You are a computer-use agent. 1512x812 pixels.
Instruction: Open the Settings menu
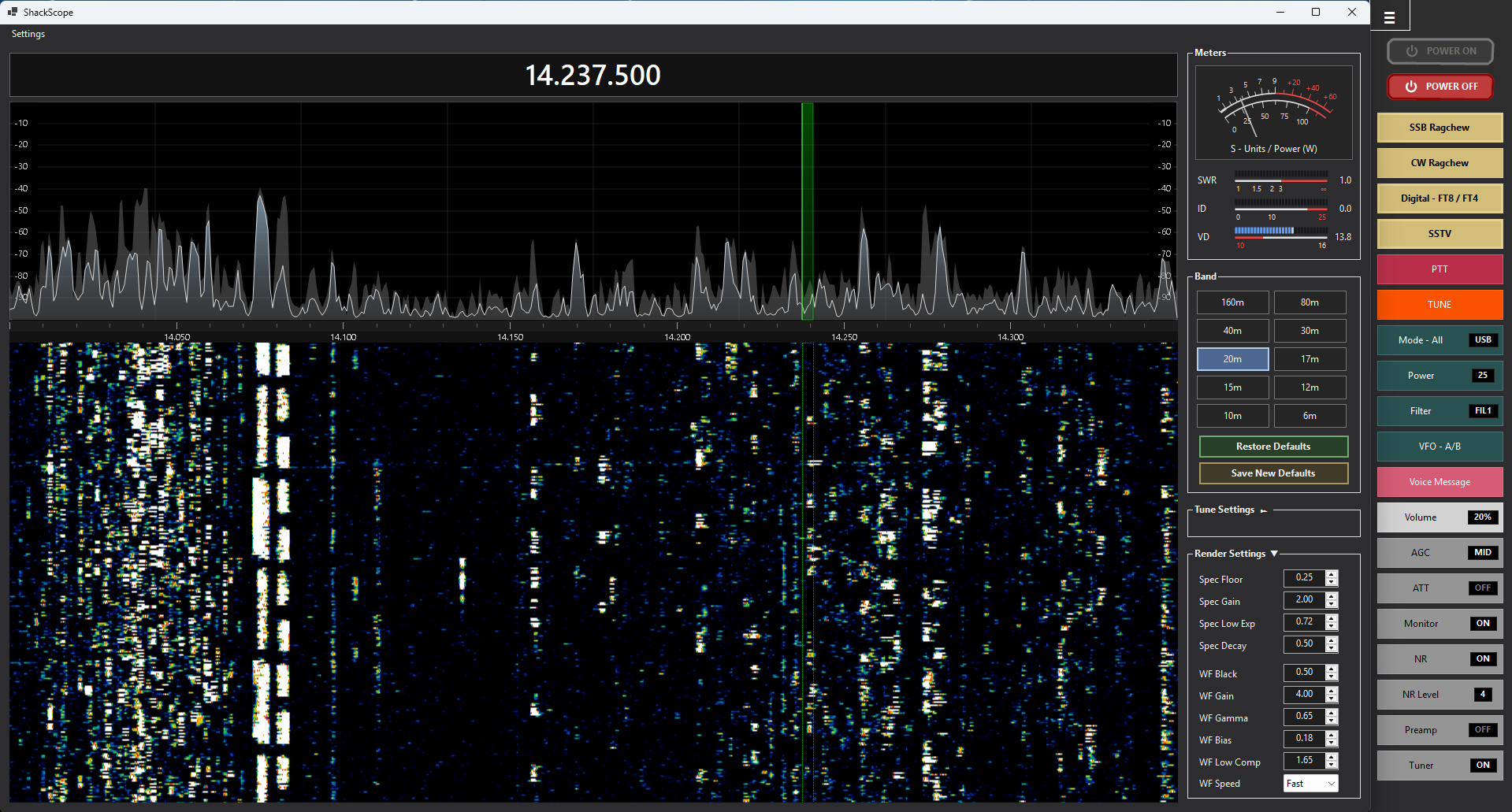pos(28,34)
